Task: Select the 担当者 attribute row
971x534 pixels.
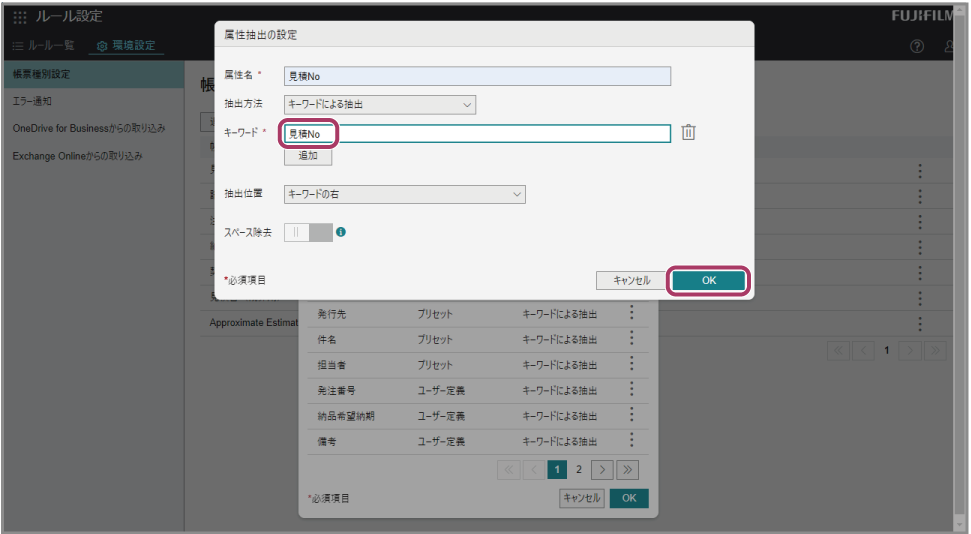Action: click(478, 365)
